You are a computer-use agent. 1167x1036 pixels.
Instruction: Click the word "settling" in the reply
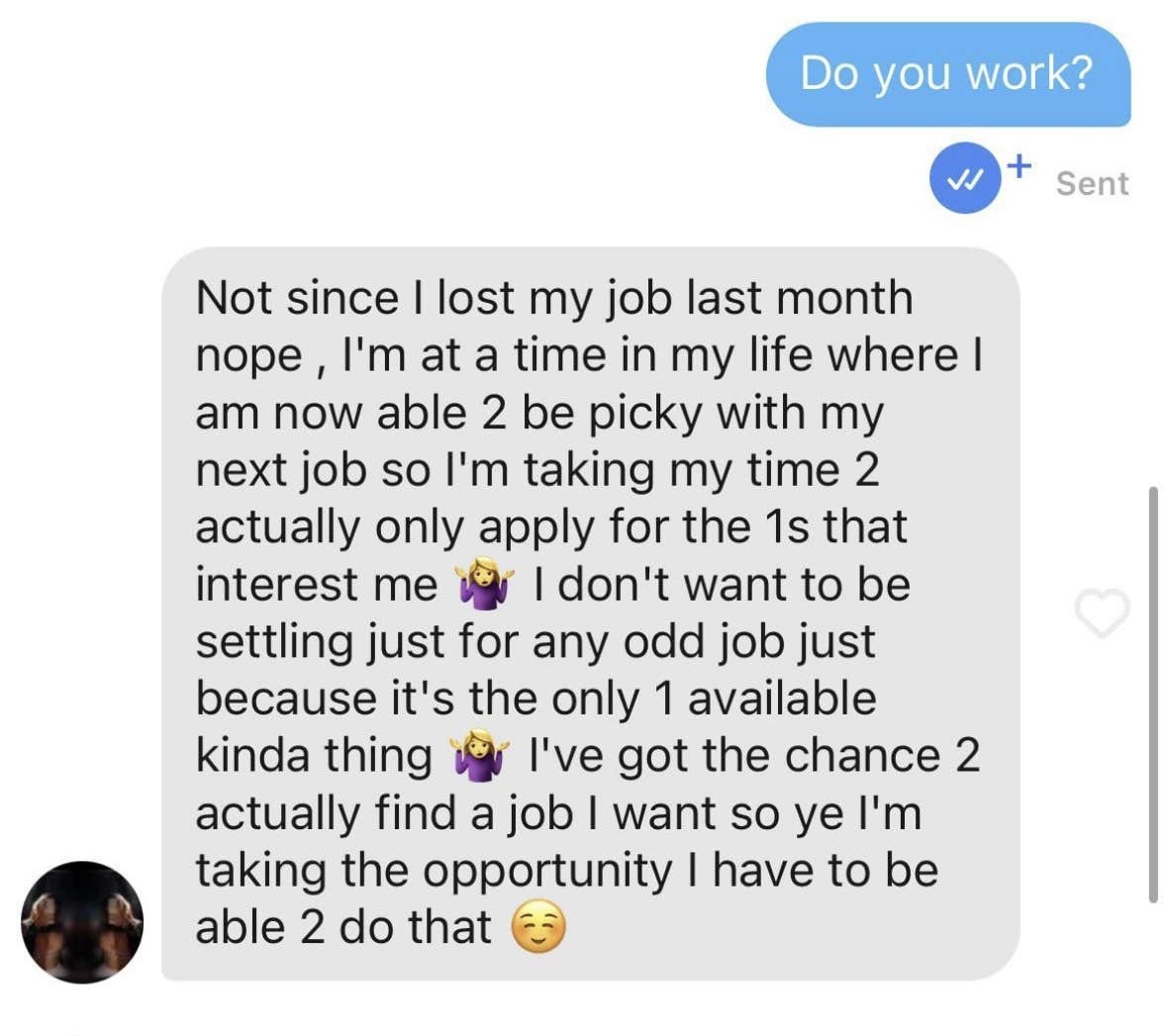(275, 641)
